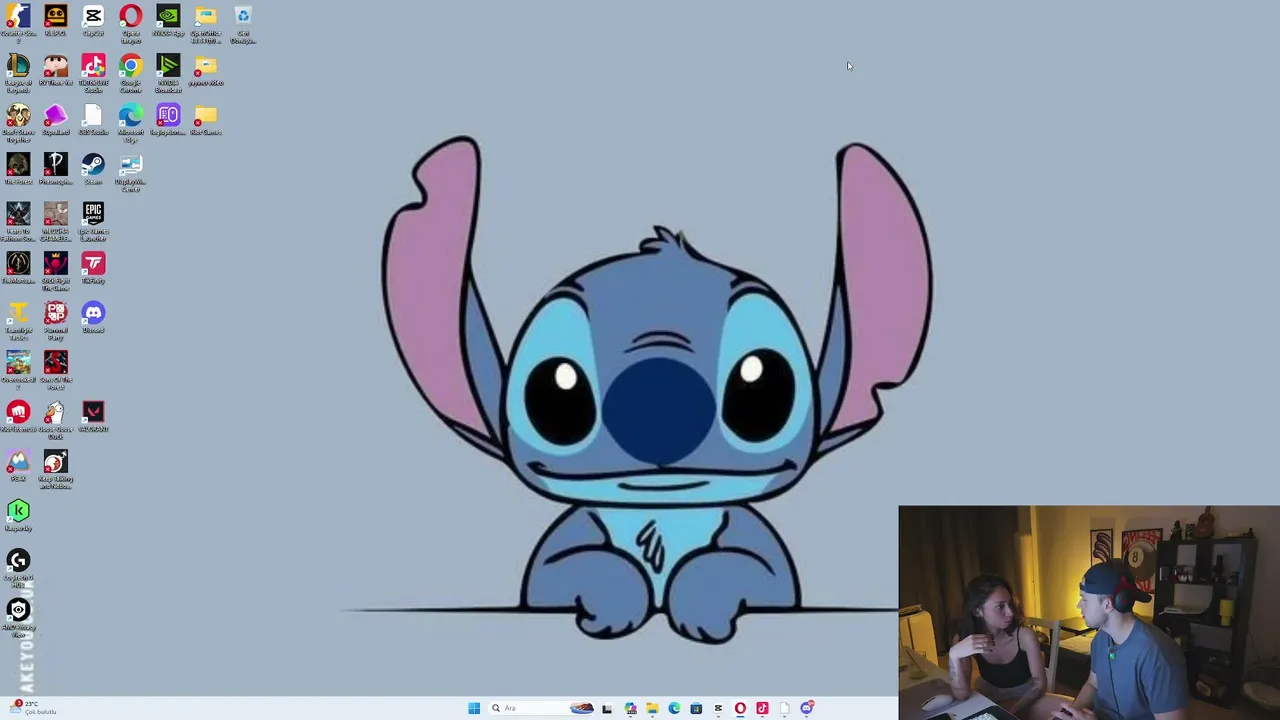Select the PEAK game desktop icon
The width and height of the screenshot is (1280, 720).
[x=18, y=467]
